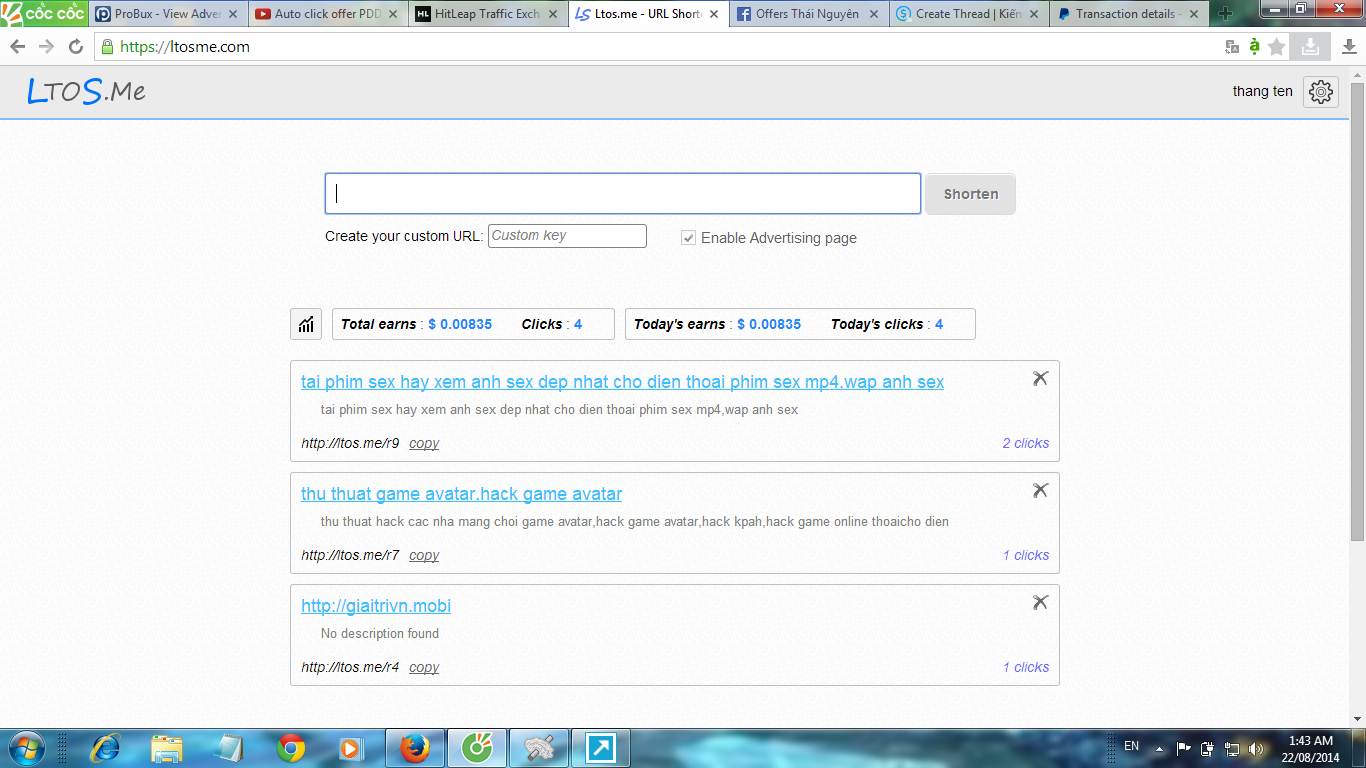The height and width of the screenshot is (768, 1366).
Task: Open the Cốc Cốc browser menu
Action: click(x=44, y=13)
